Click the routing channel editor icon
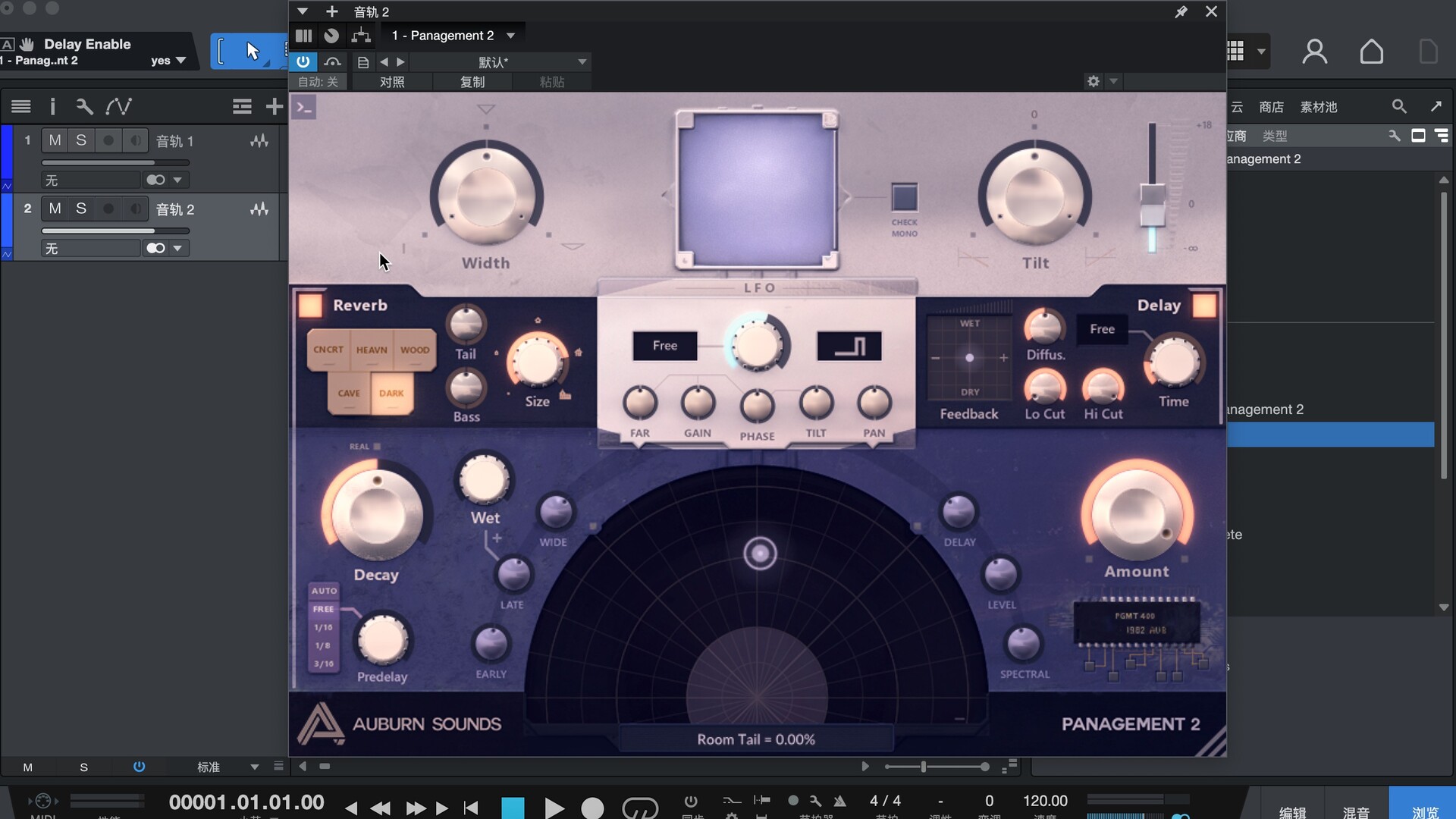Viewport: 1456px width, 819px height. coord(361,35)
